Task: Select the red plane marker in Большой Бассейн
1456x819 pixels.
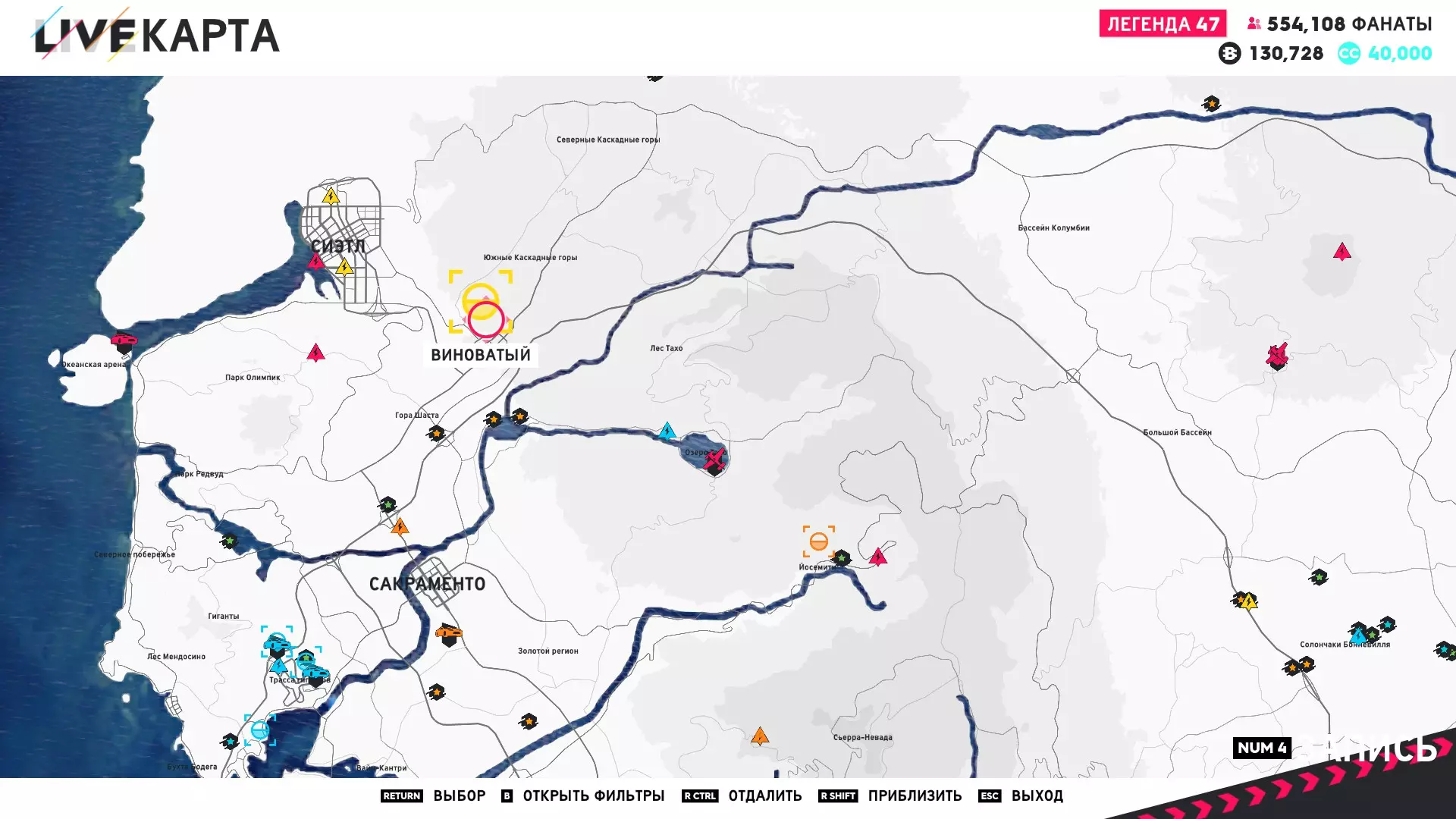Action: (1277, 355)
